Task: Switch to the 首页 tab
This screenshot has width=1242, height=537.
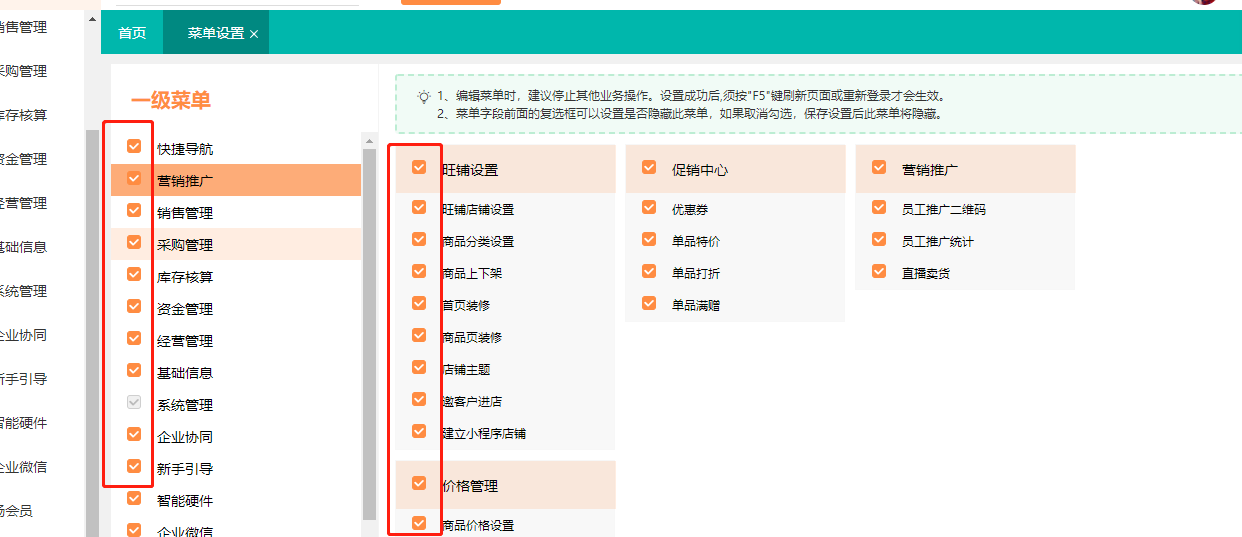Action: point(132,33)
